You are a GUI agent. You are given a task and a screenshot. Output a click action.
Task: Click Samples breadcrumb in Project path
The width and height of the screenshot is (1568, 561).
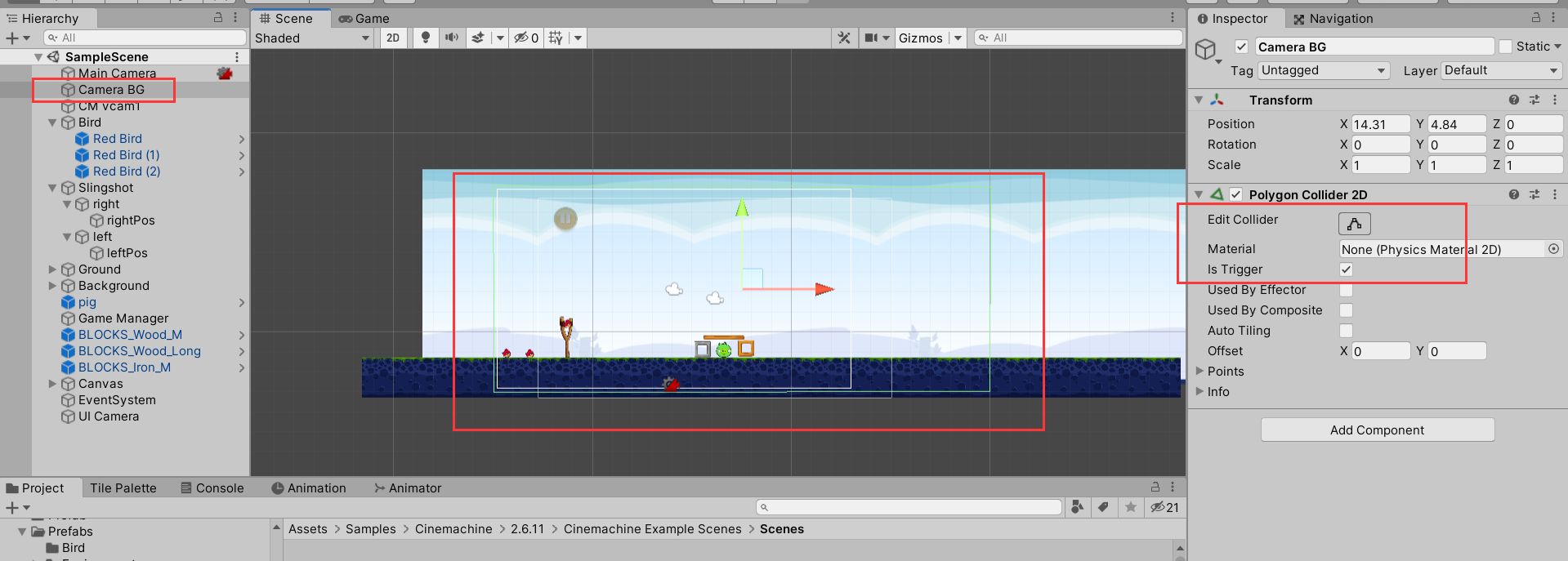(370, 529)
